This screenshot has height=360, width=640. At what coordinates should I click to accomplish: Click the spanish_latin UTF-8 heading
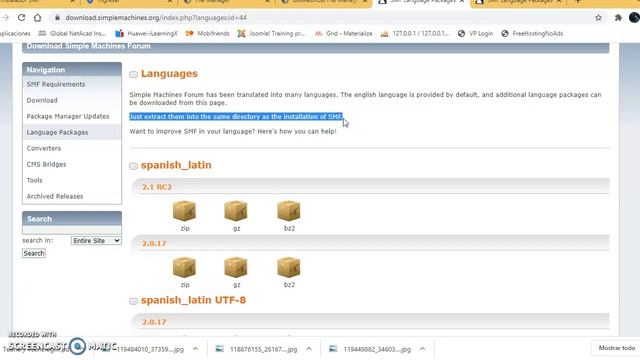(193, 300)
